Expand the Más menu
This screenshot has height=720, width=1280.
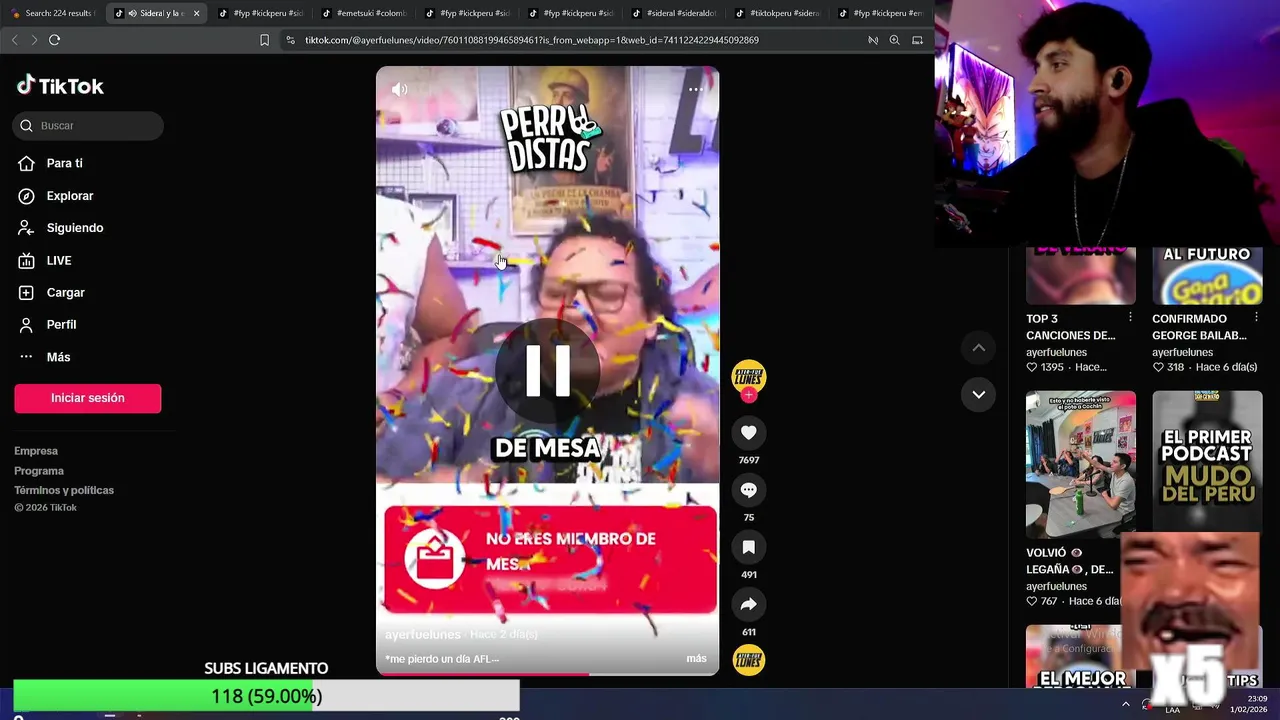(58, 357)
